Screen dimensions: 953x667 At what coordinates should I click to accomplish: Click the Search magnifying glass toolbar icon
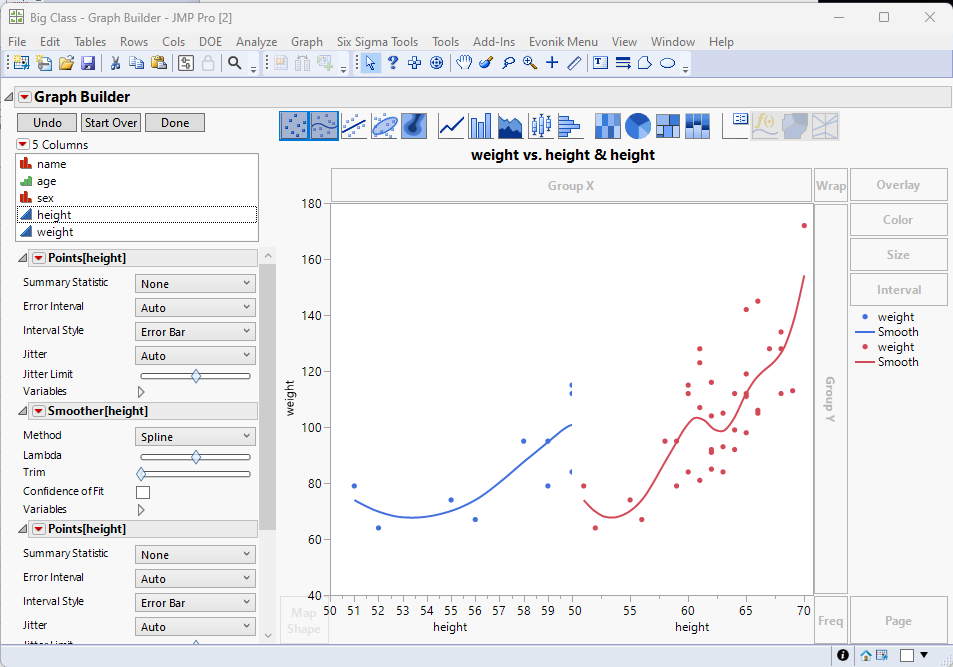point(235,63)
